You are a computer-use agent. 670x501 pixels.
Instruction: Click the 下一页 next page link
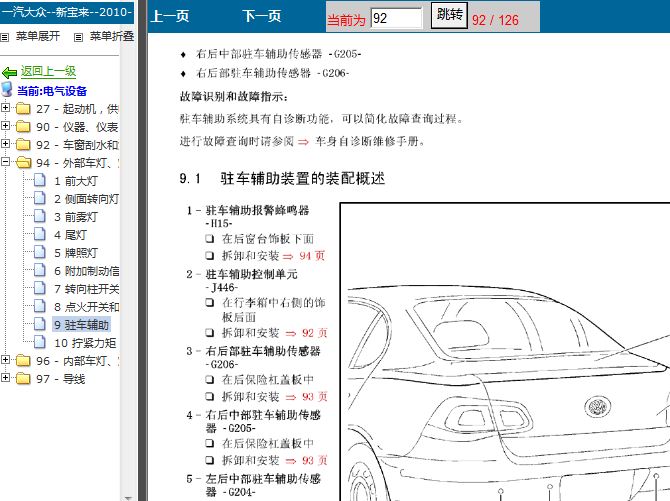pyautogui.click(x=262, y=16)
